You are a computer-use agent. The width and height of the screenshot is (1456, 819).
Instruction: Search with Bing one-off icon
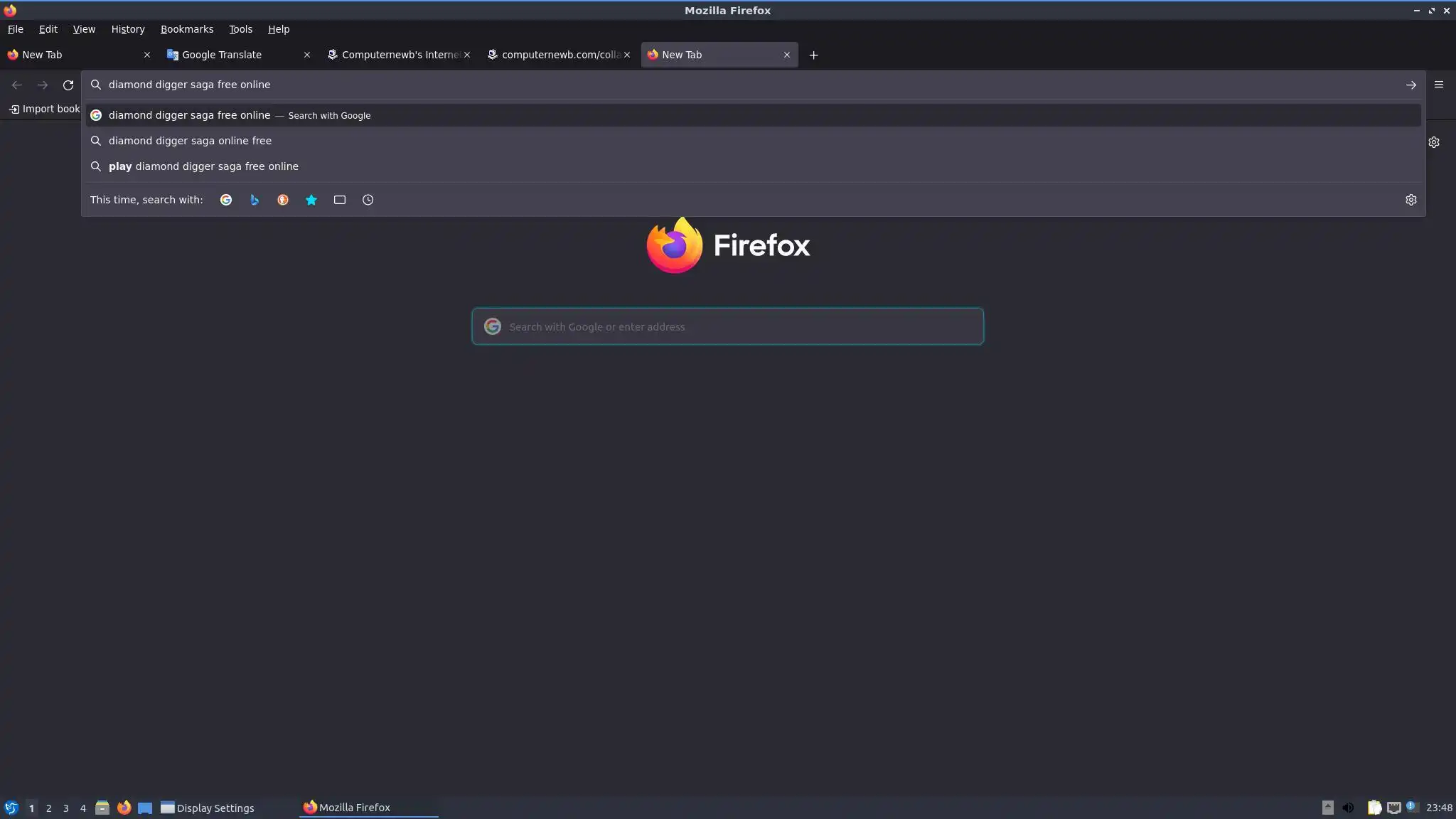pos(255,200)
